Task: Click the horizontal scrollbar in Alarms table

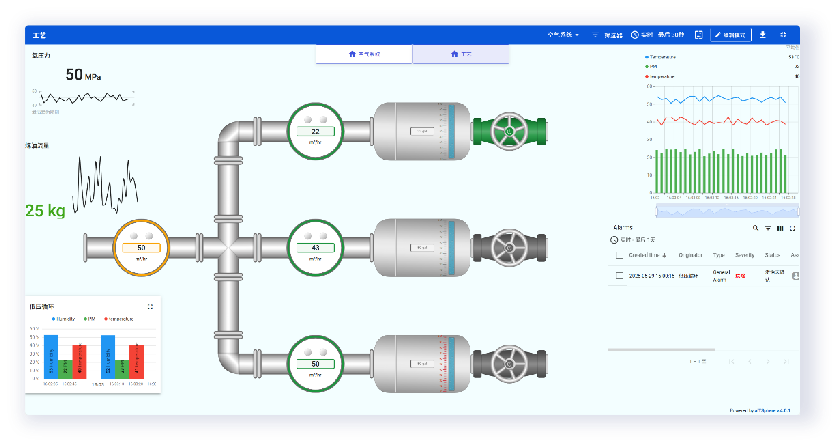Action: pos(661,349)
